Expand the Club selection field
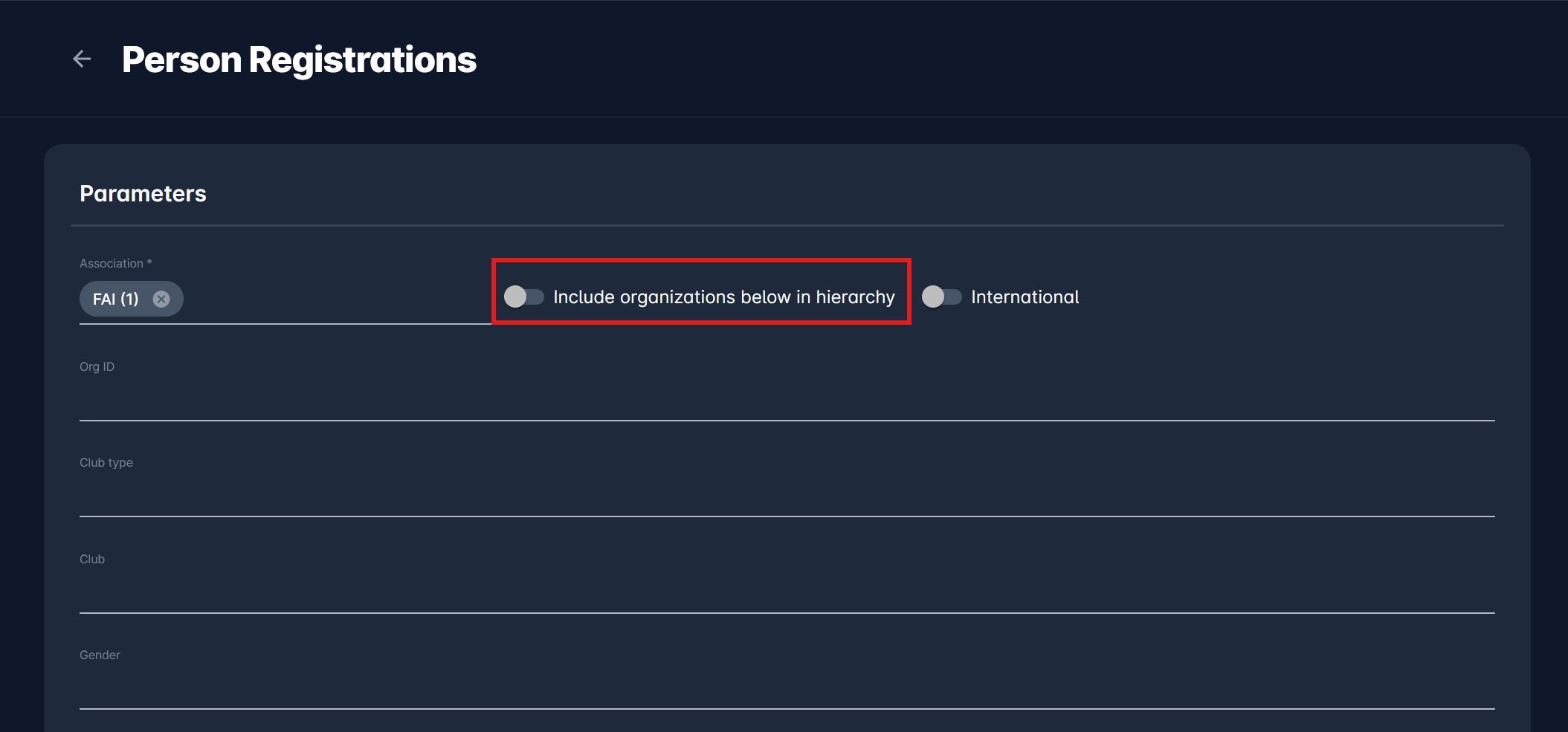Image resolution: width=1568 pixels, height=732 pixels. (787, 593)
